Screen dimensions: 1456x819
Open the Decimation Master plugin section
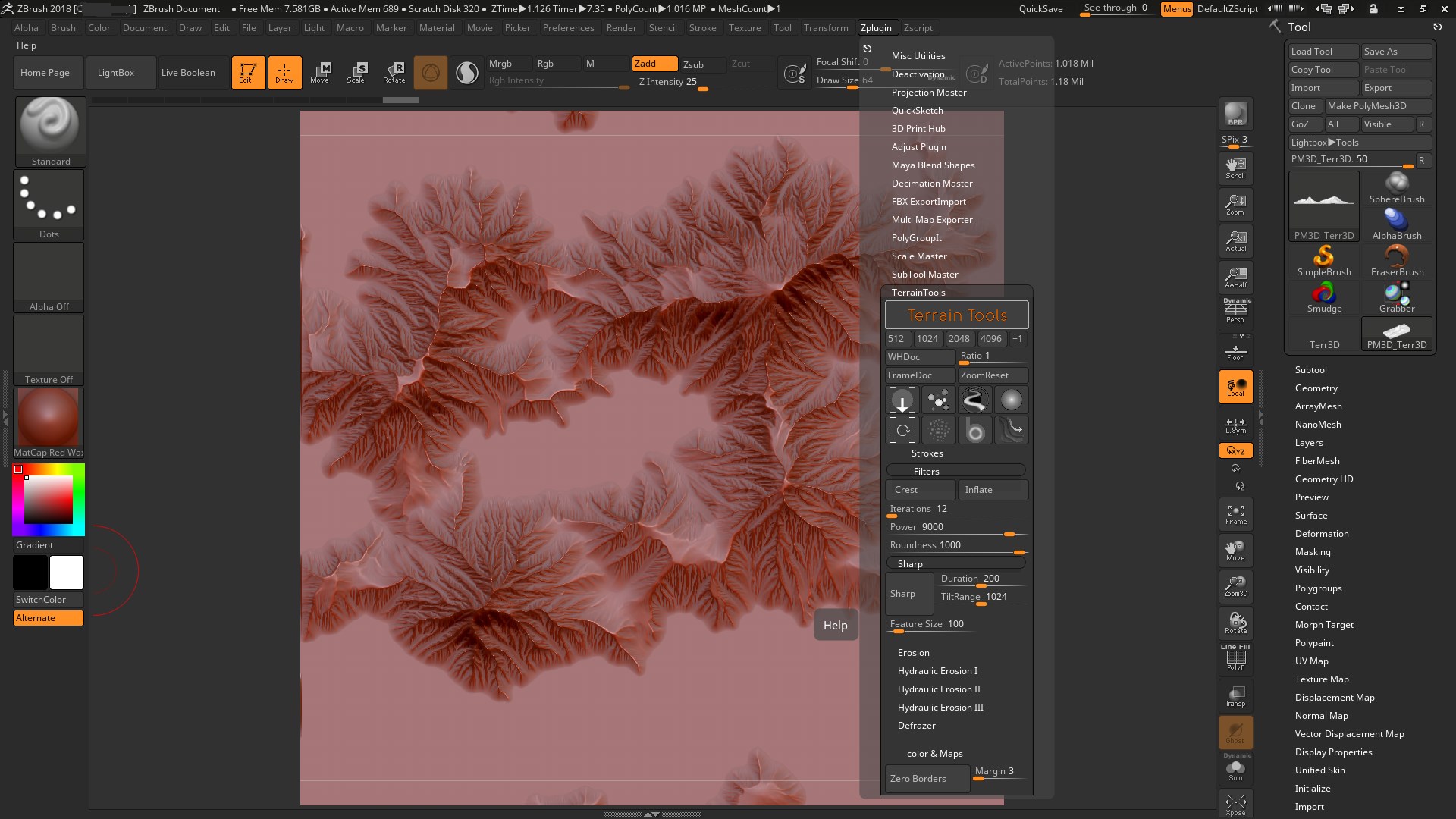pyautogui.click(x=931, y=184)
